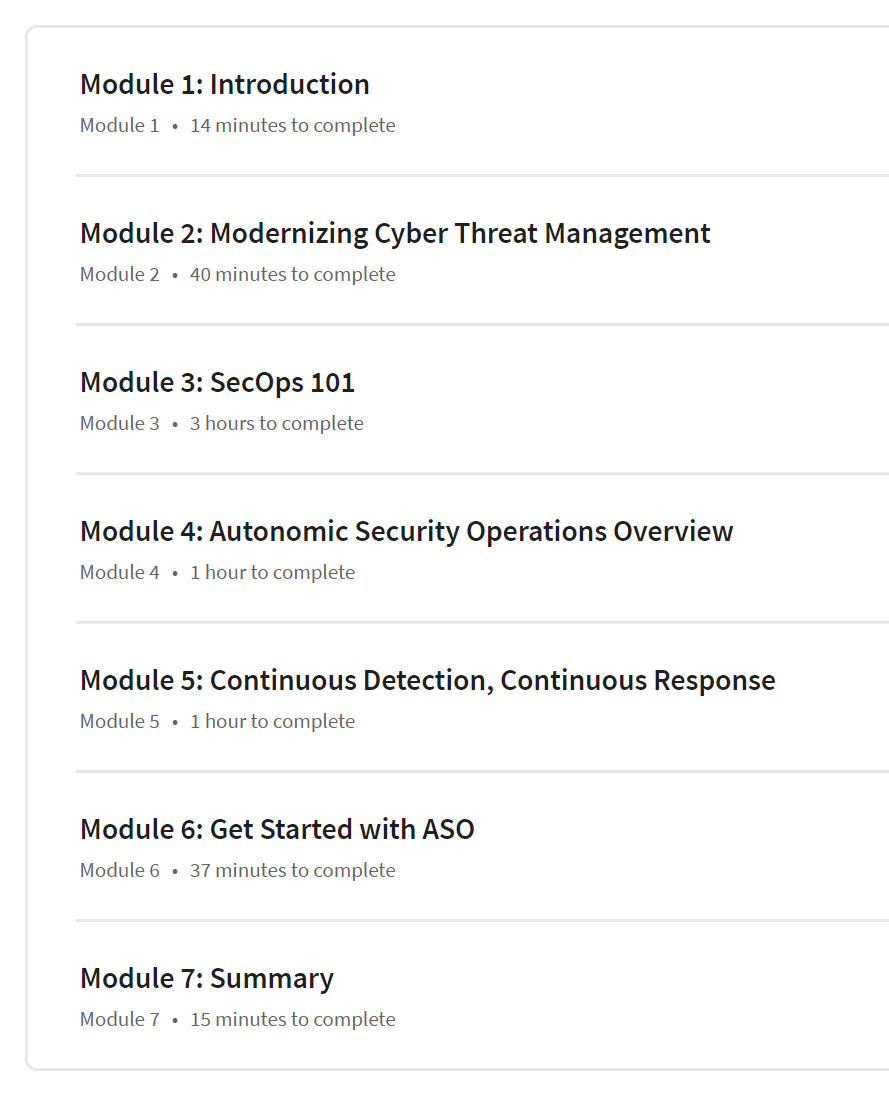889x1095 pixels.
Task: Select the '3 hours to complete' text
Action: coord(277,423)
